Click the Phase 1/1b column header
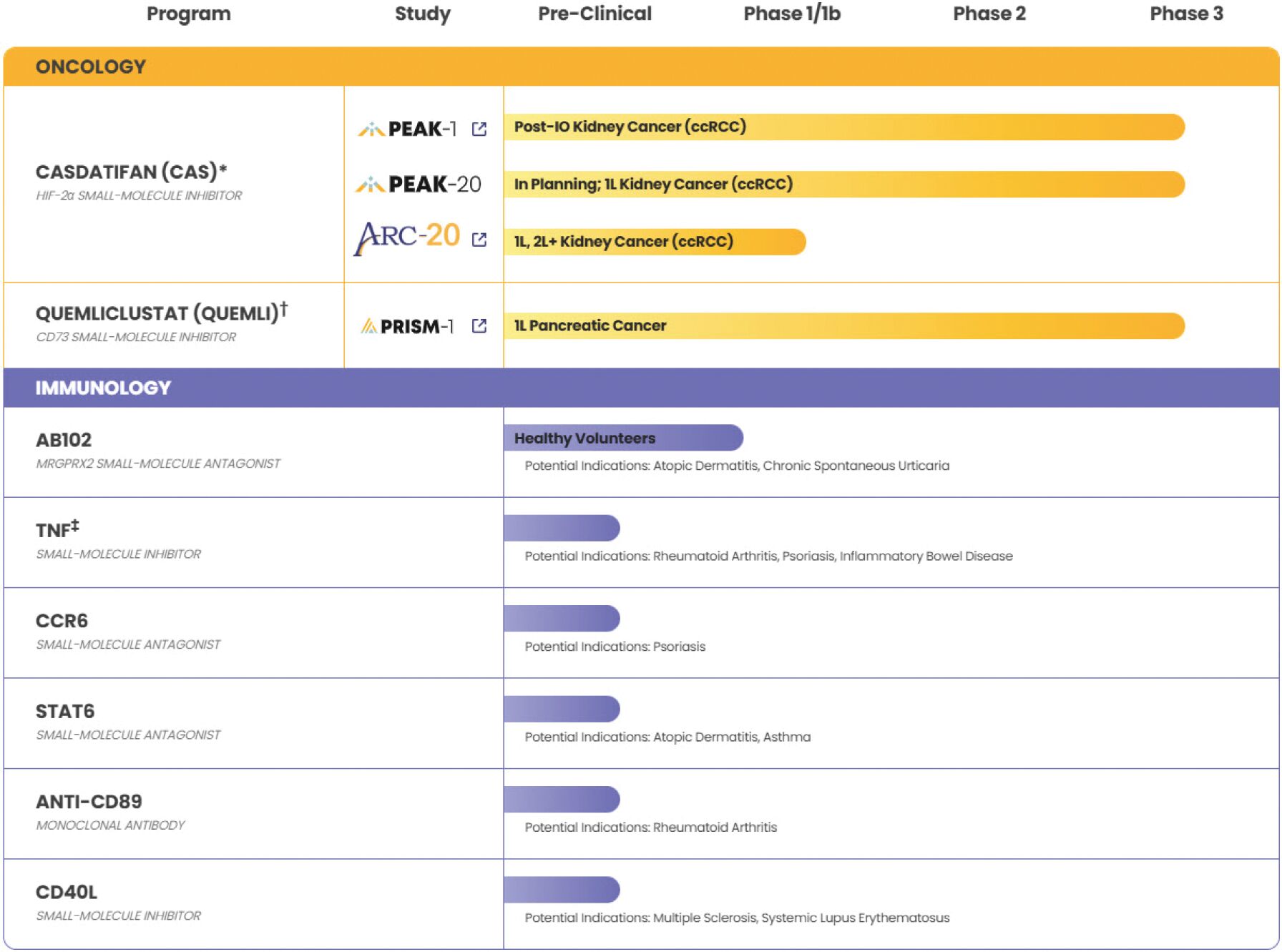 [792, 14]
